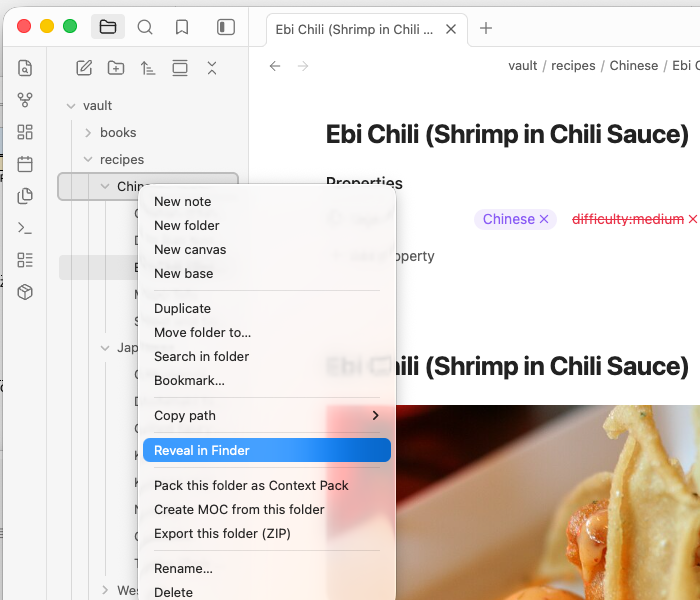Open Copy path submenu arrow
The image size is (700, 600).
tap(375, 416)
